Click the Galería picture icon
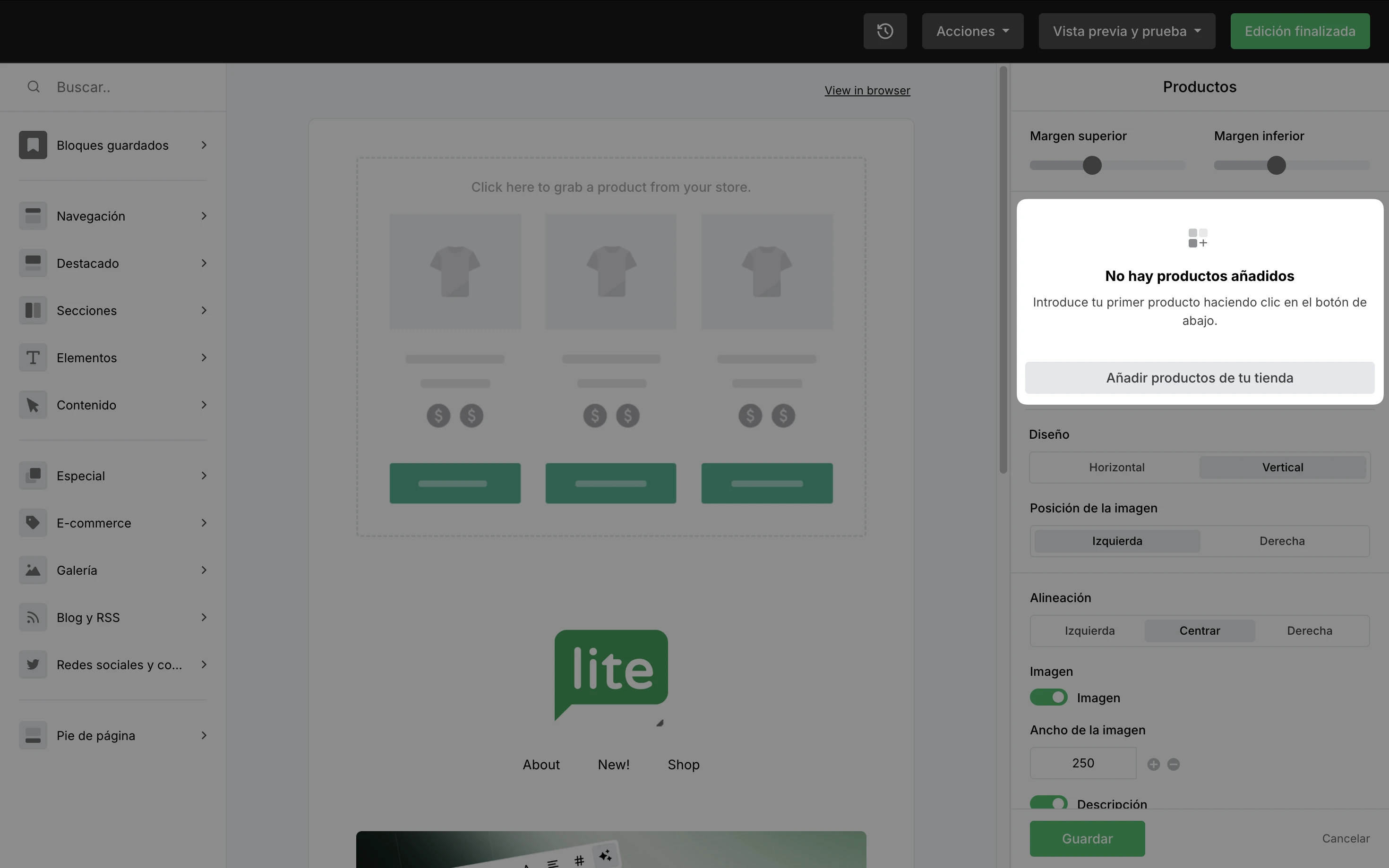 (33, 570)
